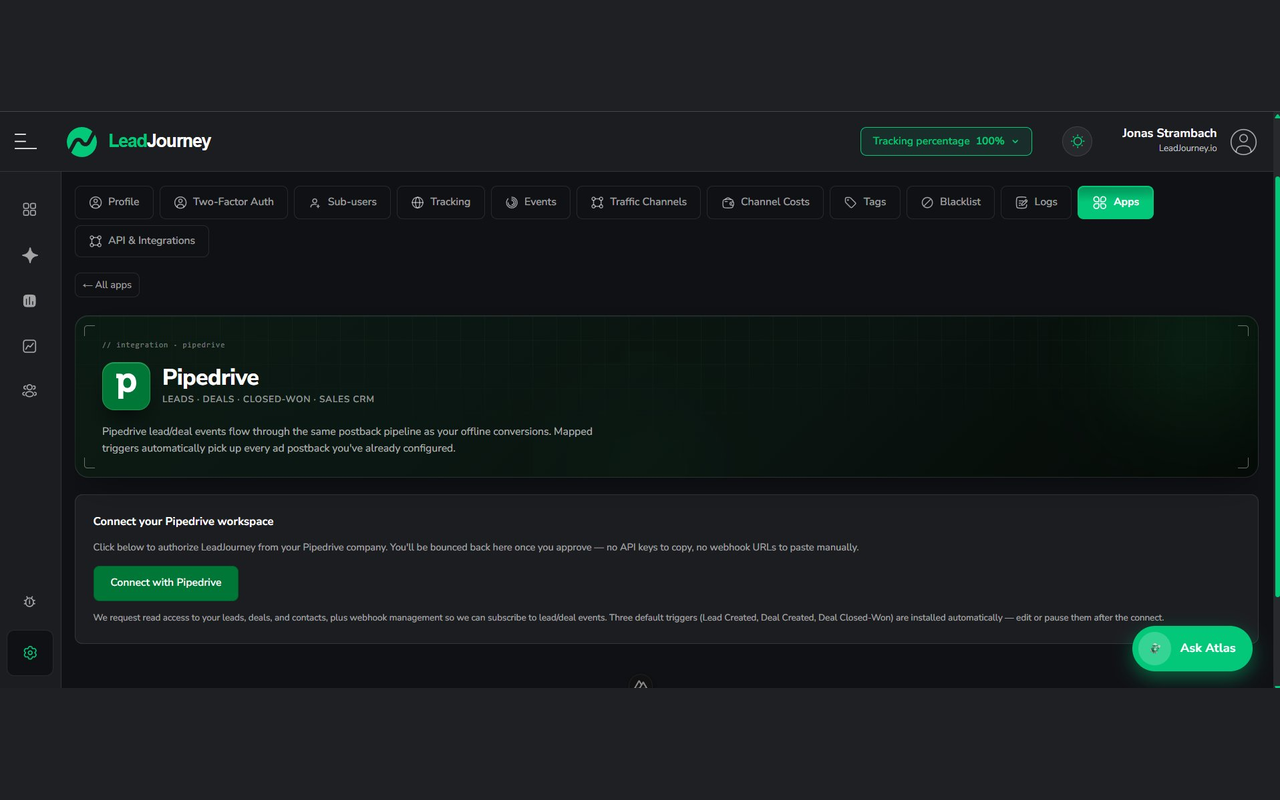Click Connect with Pipedrive button
This screenshot has width=1280, height=800.
(166, 583)
